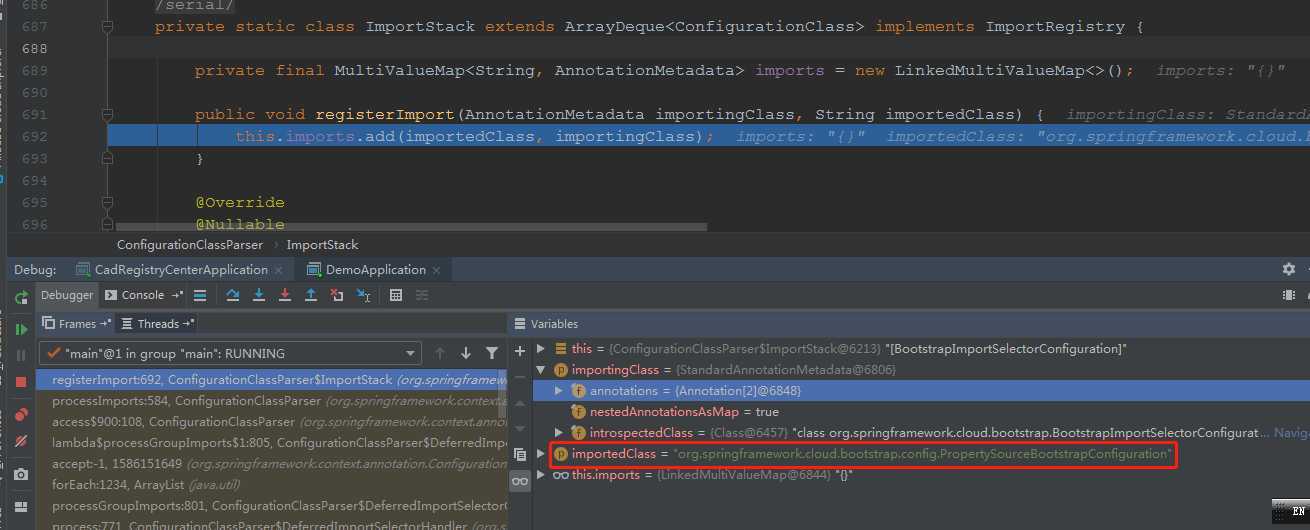Toggle code fold marker at line 691
The height and width of the screenshot is (530, 1310).
pyautogui.click(x=107, y=115)
